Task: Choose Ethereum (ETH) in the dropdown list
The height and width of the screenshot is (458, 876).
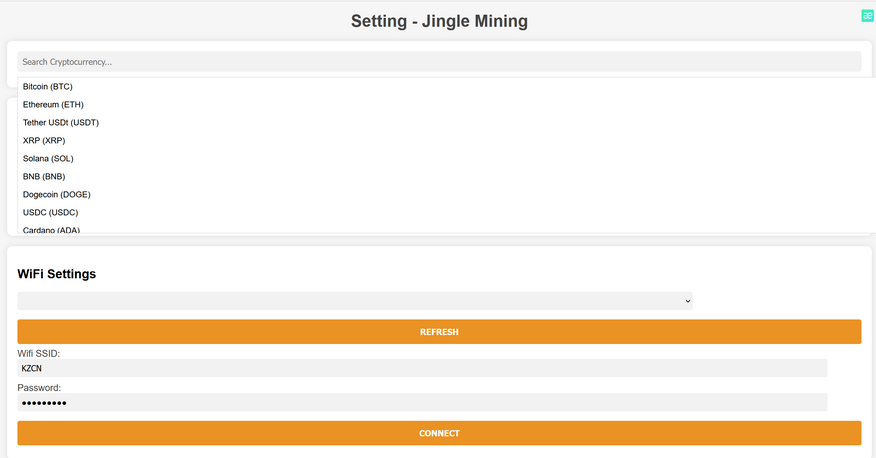Action: coord(53,105)
